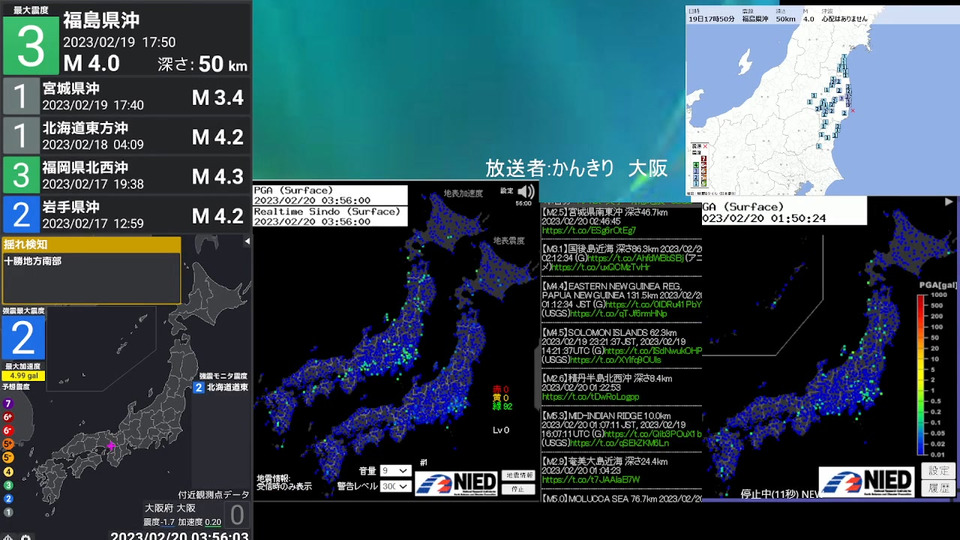Click the 停止 stop button

518,489
